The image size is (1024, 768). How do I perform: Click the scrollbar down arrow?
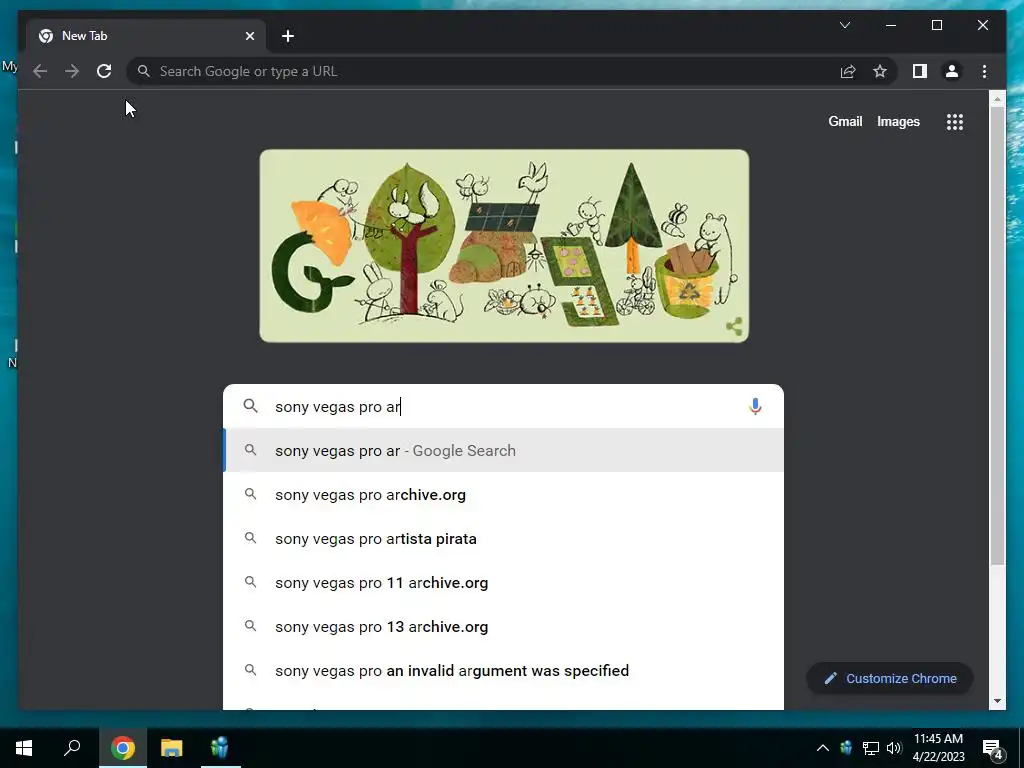(997, 701)
